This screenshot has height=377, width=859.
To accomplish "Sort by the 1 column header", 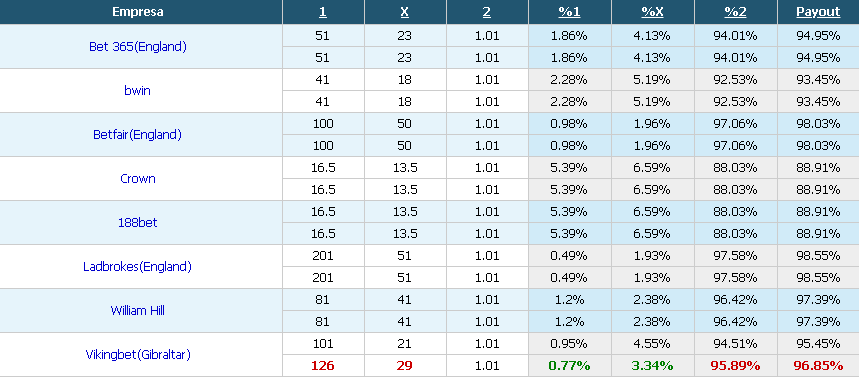I will [x=323, y=12].
